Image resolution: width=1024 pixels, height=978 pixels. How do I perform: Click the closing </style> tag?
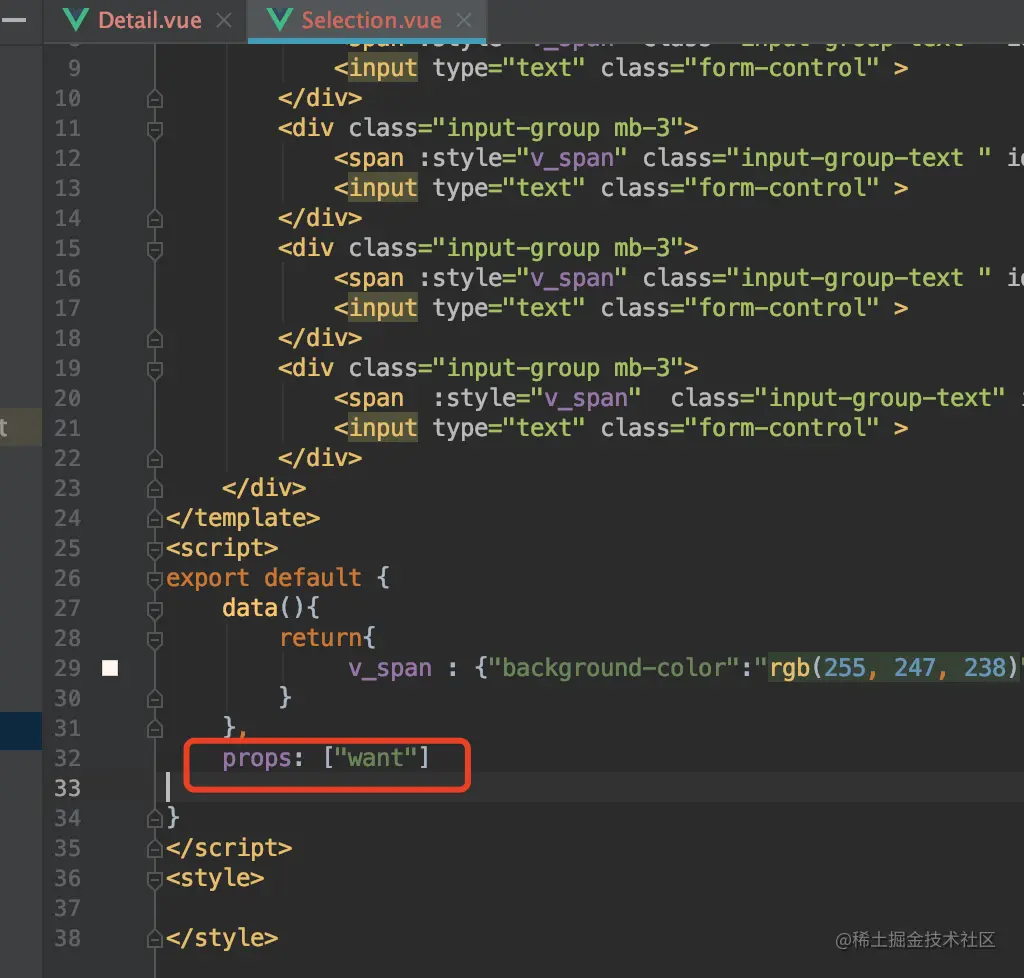point(222,938)
